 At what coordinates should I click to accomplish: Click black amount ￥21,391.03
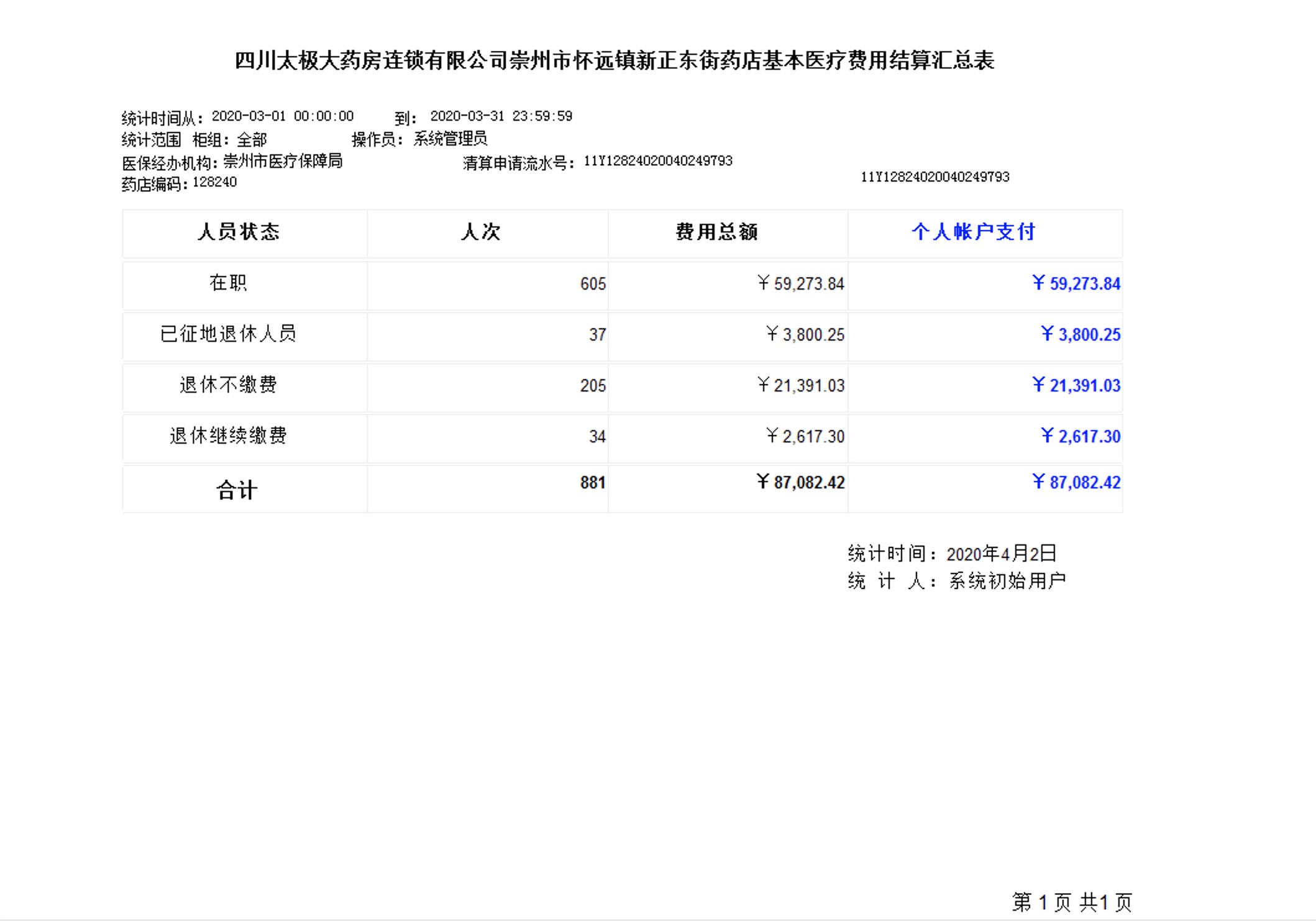point(801,386)
